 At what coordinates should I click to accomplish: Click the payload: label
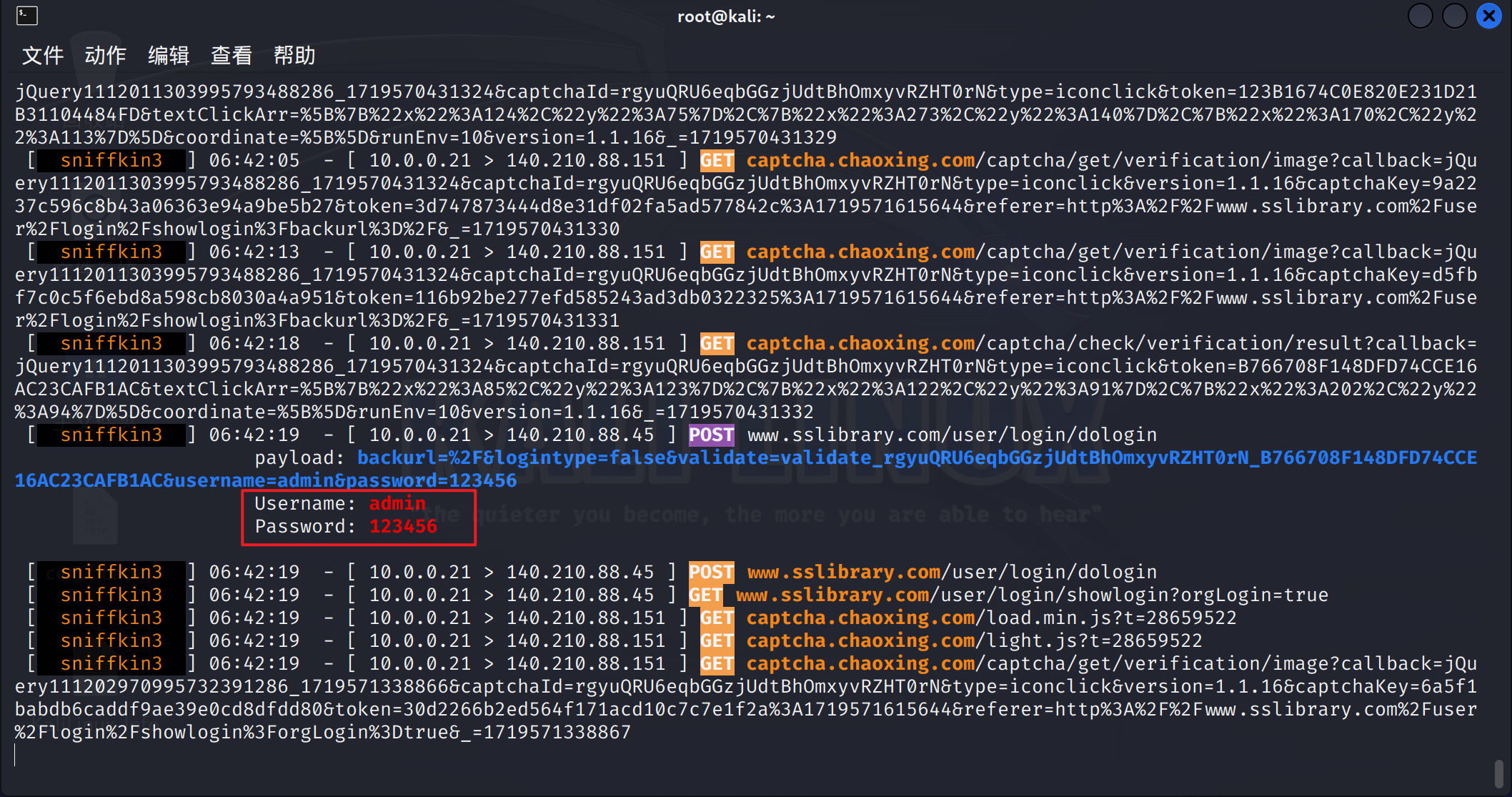tap(300, 457)
